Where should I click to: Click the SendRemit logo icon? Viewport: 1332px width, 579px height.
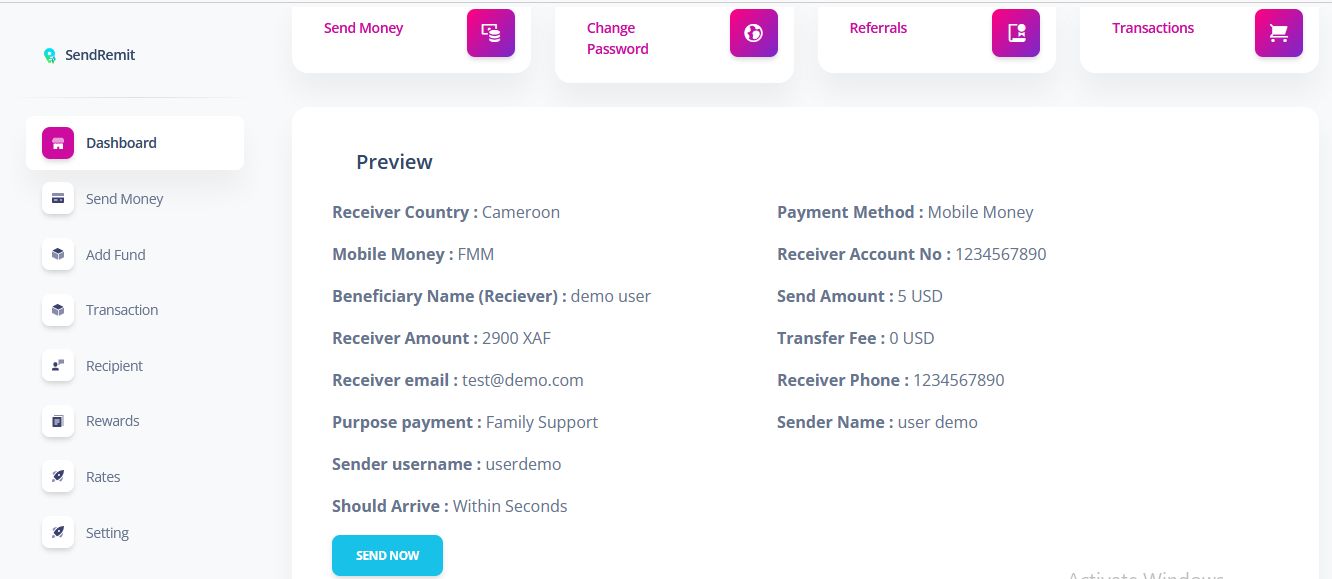50,56
